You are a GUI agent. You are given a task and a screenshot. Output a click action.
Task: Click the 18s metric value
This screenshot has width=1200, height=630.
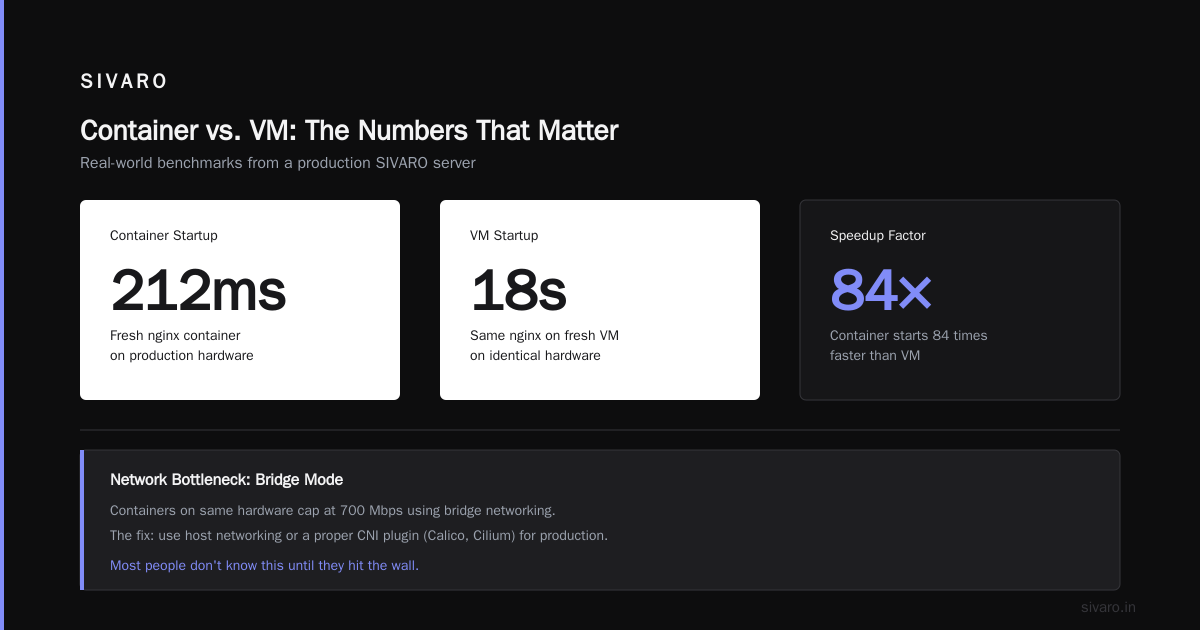tap(518, 291)
